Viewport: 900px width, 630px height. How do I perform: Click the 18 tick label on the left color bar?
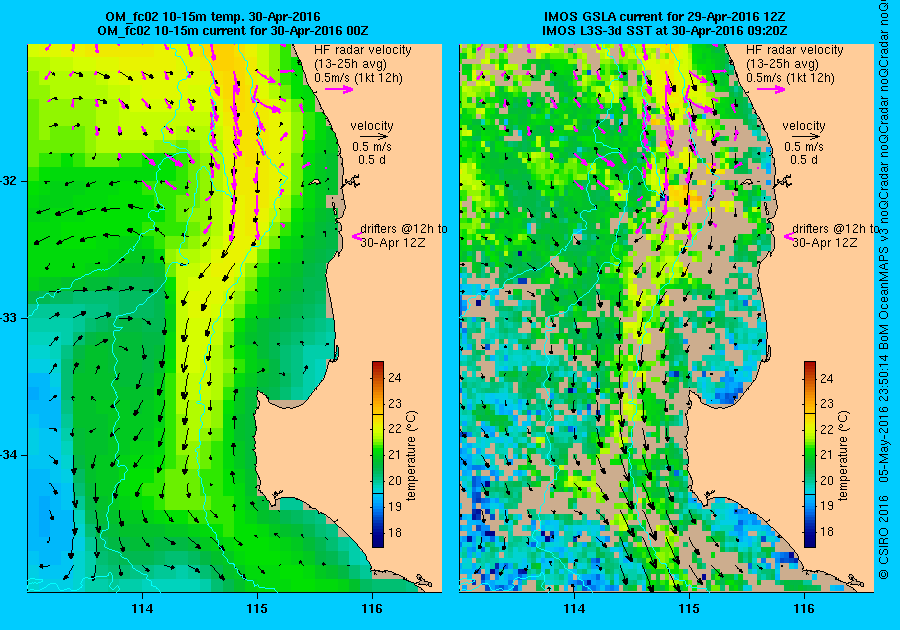tap(395, 532)
